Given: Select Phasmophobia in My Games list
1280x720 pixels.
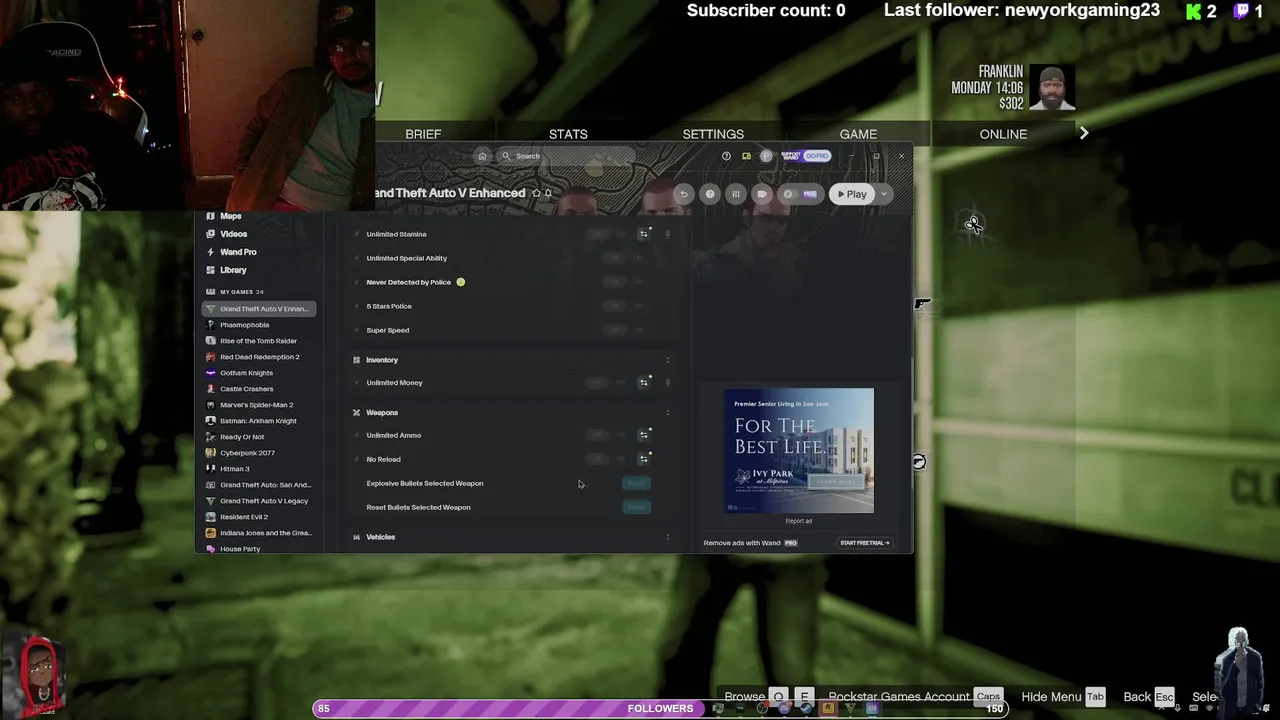Looking at the screenshot, I should tap(259, 325).
